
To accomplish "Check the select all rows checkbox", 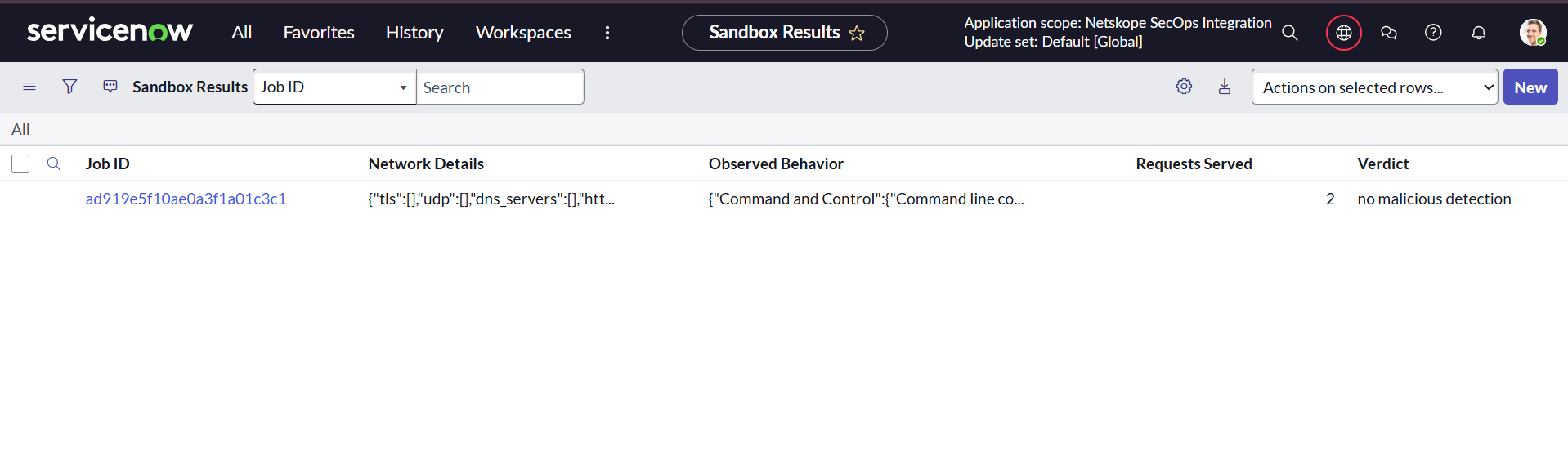I will point(20,164).
